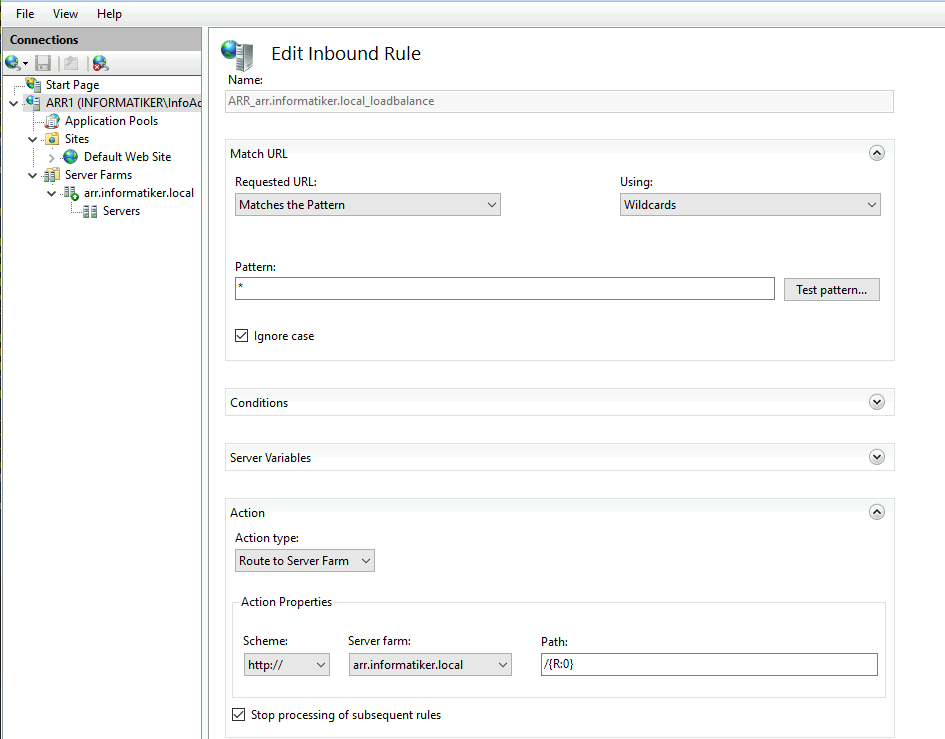This screenshot has width=945, height=739.
Task: Open the View menu
Action: 65,13
